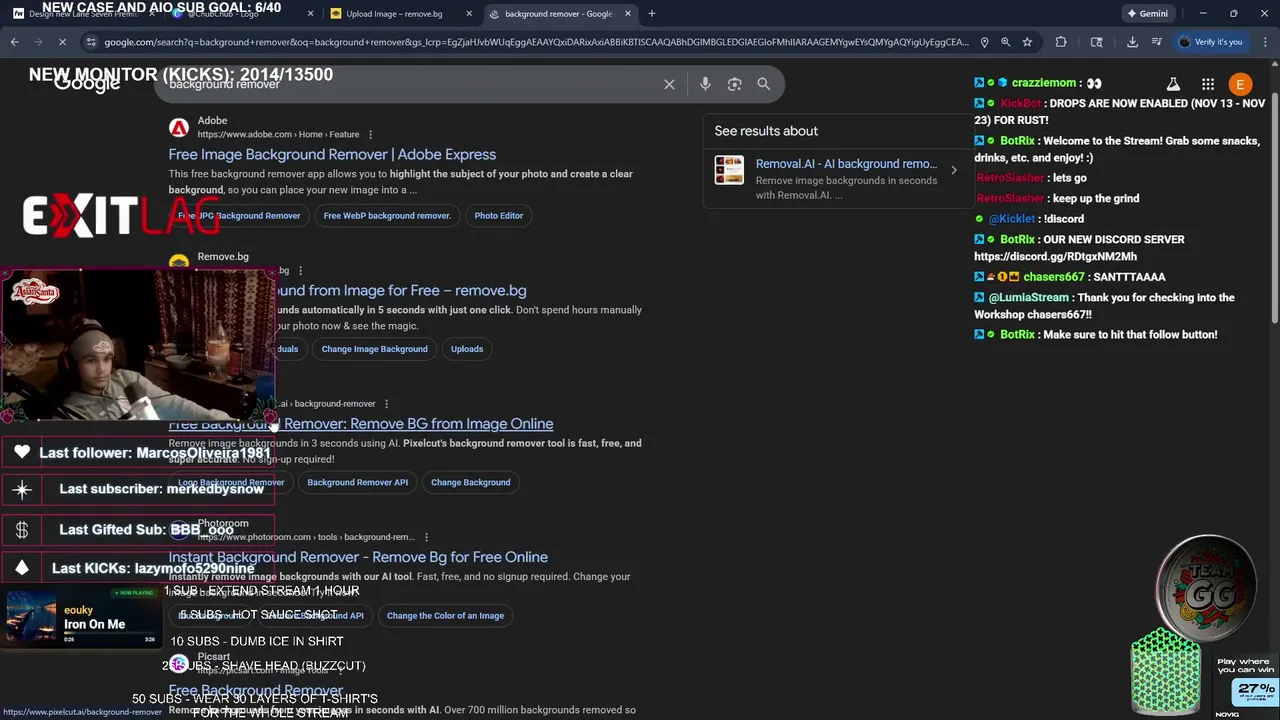Open 'Instant Background Remover' Photoroom result

point(358,557)
